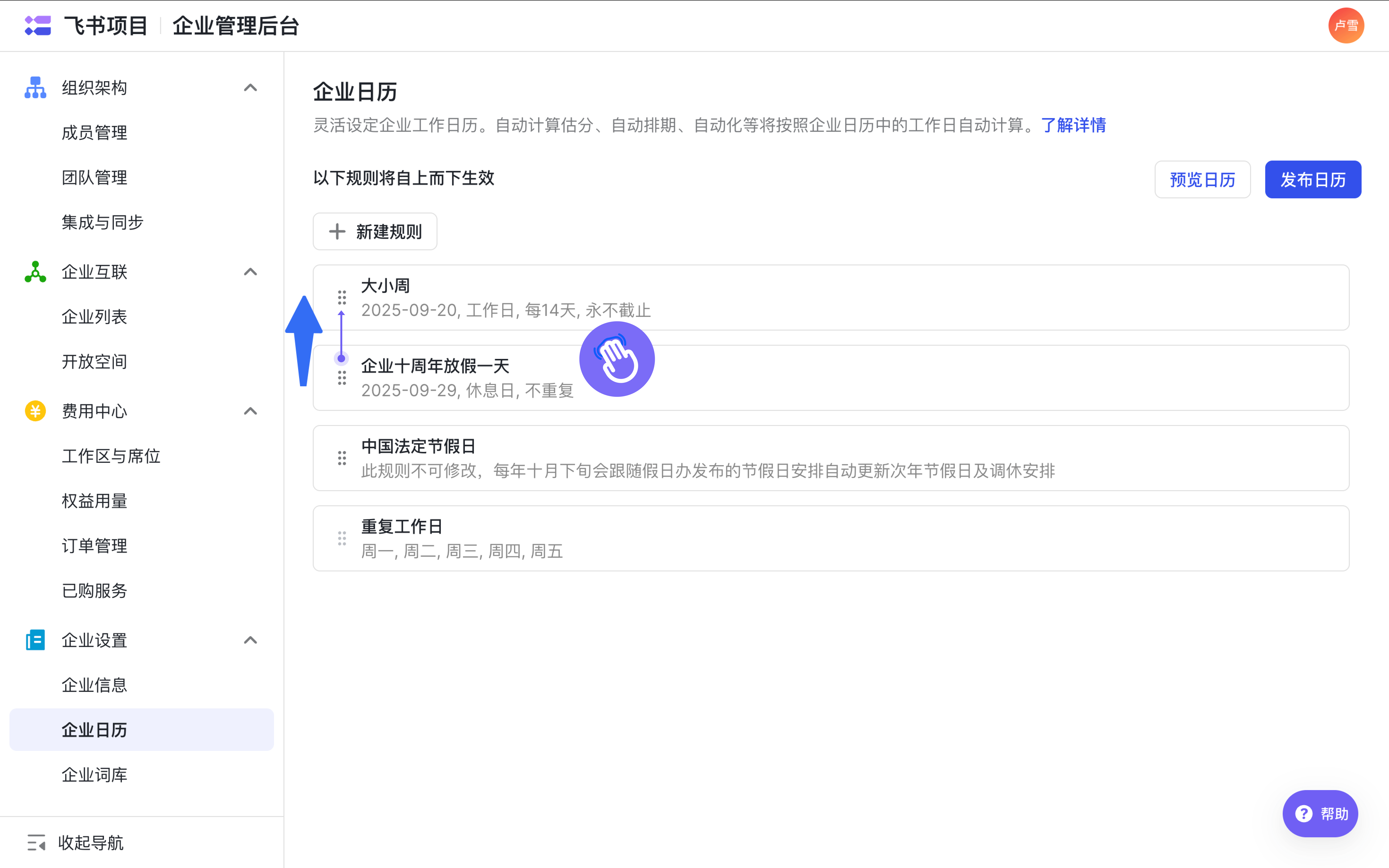The width and height of the screenshot is (1389, 868).
Task: Click the 2025-09-20 rule details text
Action: (506, 310)
